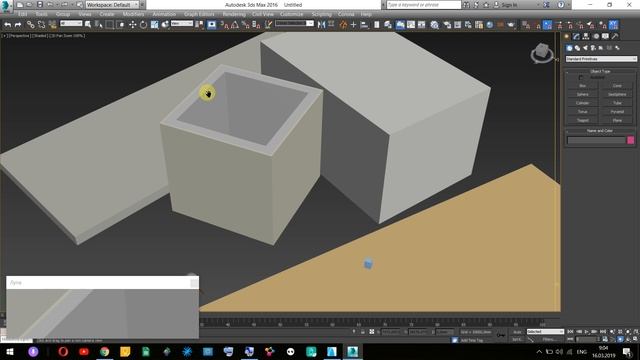Switch to Display tab in command panel
The image size is (640, 360).
point(605,36)
